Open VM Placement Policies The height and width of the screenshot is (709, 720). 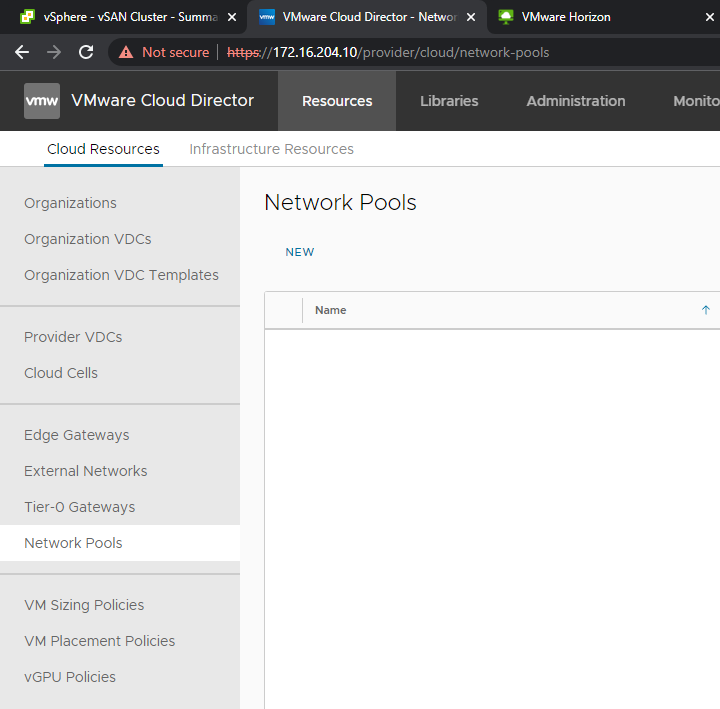100,641
